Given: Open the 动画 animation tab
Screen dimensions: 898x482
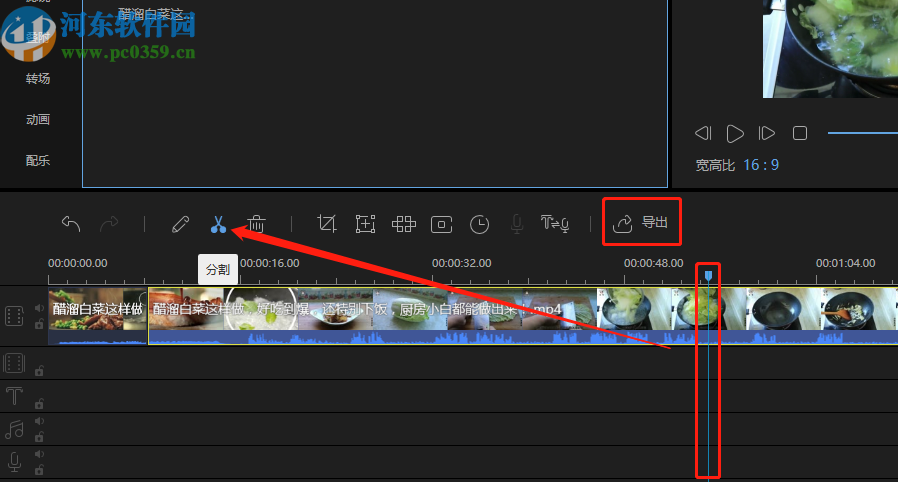Looking at the screenshot, I should (x=38, y=120).
